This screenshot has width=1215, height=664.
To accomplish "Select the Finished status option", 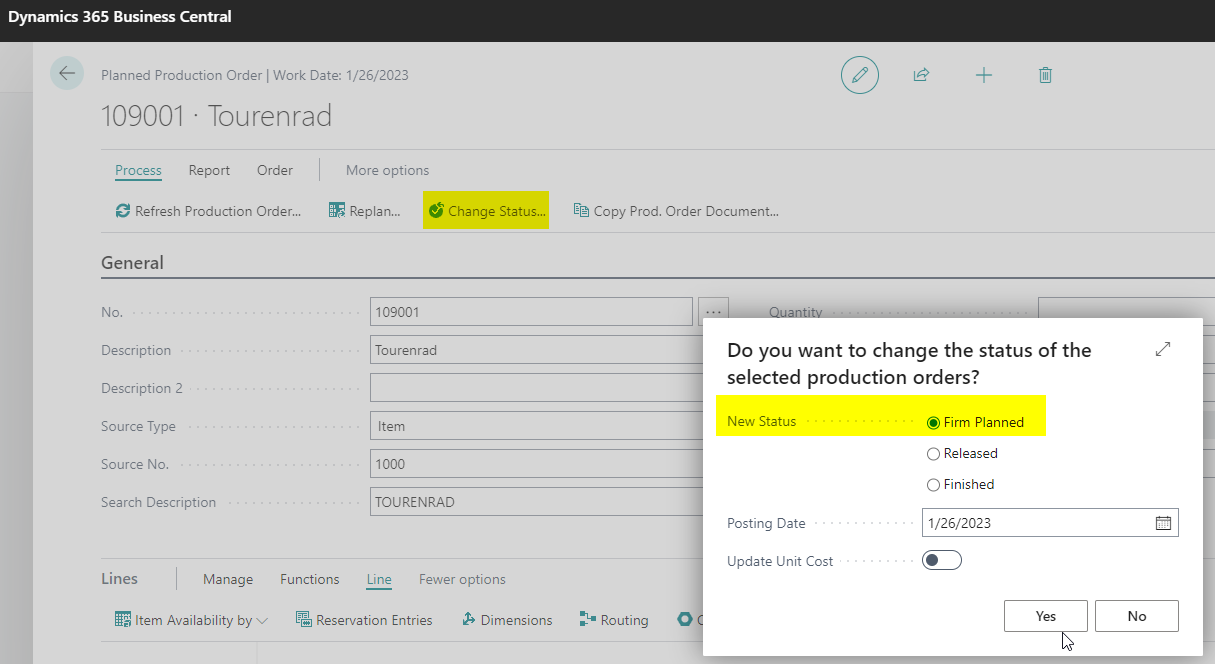I will pos(960,484).
